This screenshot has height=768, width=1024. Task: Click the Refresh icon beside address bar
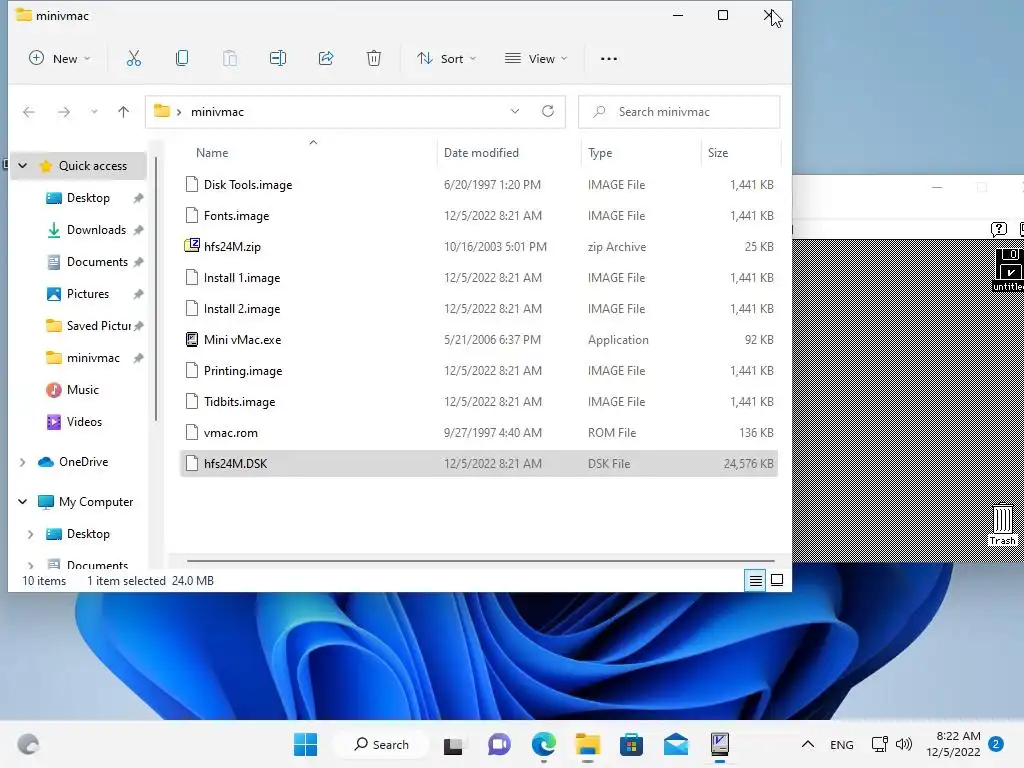(x=548, y=111)
